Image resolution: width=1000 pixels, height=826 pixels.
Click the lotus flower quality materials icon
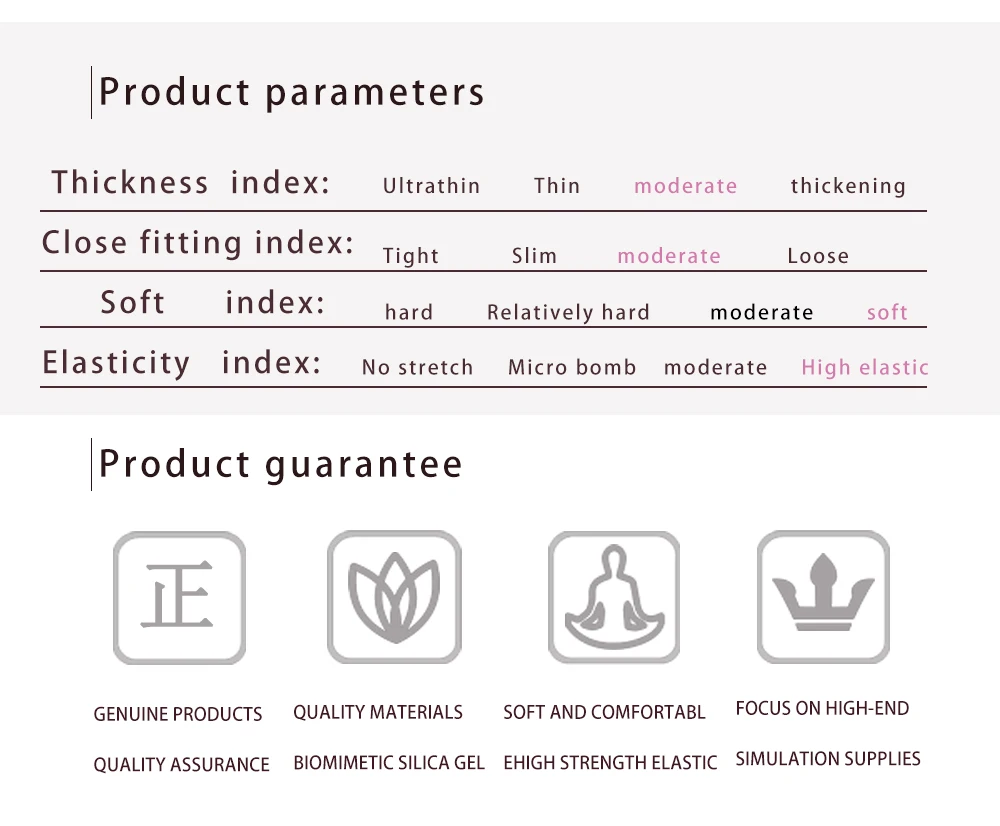coord(394,597)
